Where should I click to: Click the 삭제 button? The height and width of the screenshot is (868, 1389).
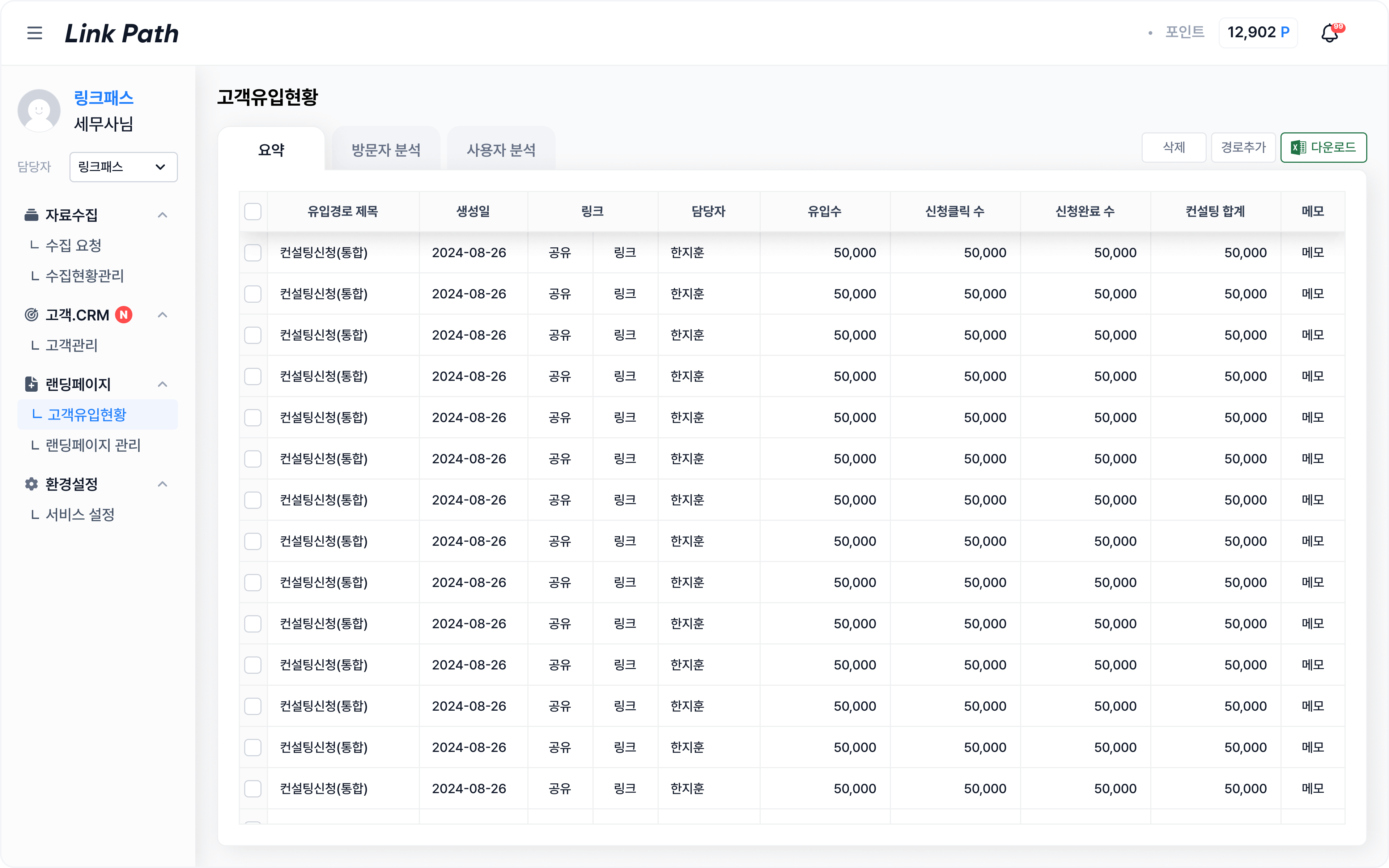coord(1174,148)
